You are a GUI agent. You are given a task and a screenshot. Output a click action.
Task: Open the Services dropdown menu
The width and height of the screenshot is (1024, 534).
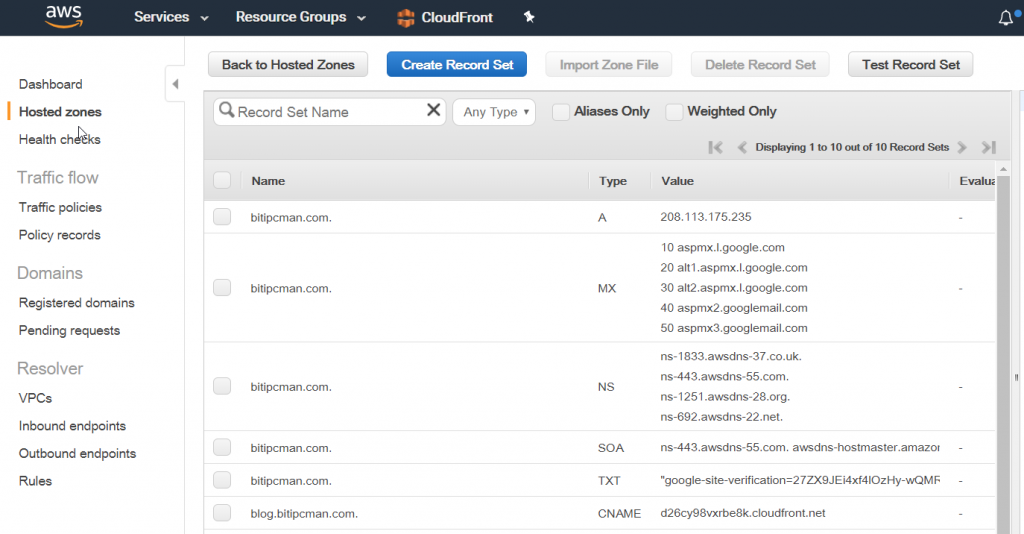click(171, 17)
